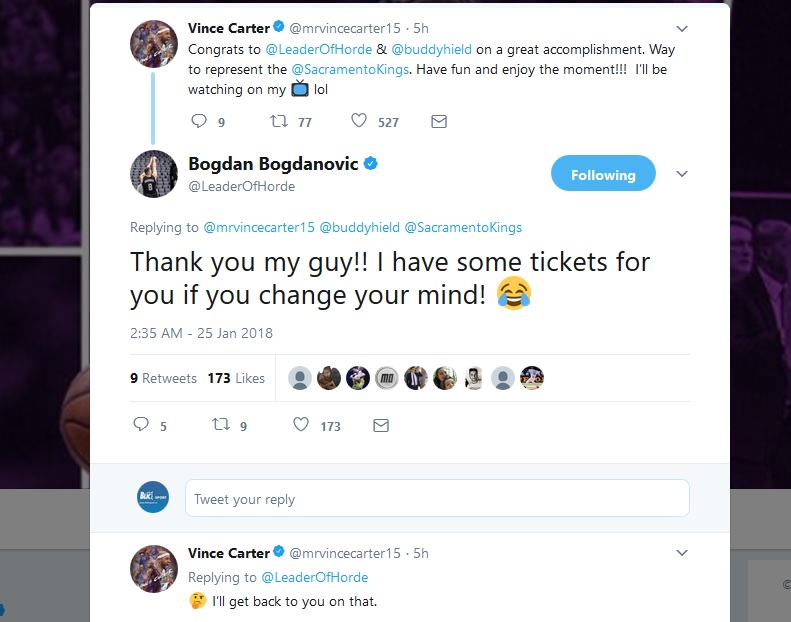This screenshot has width=791, height=622.
Task: Open Bogdan Bogdanovic's profile picture
Action: pyautogui.click(x=154, y=174)
